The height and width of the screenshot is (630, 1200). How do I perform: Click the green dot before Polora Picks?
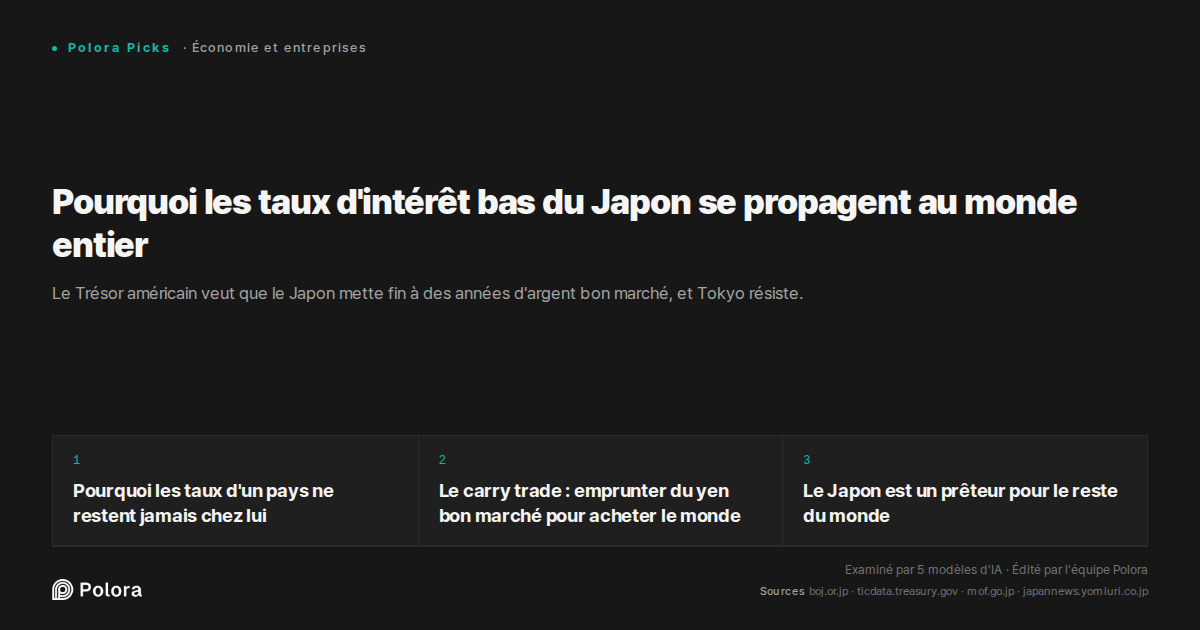55,48
